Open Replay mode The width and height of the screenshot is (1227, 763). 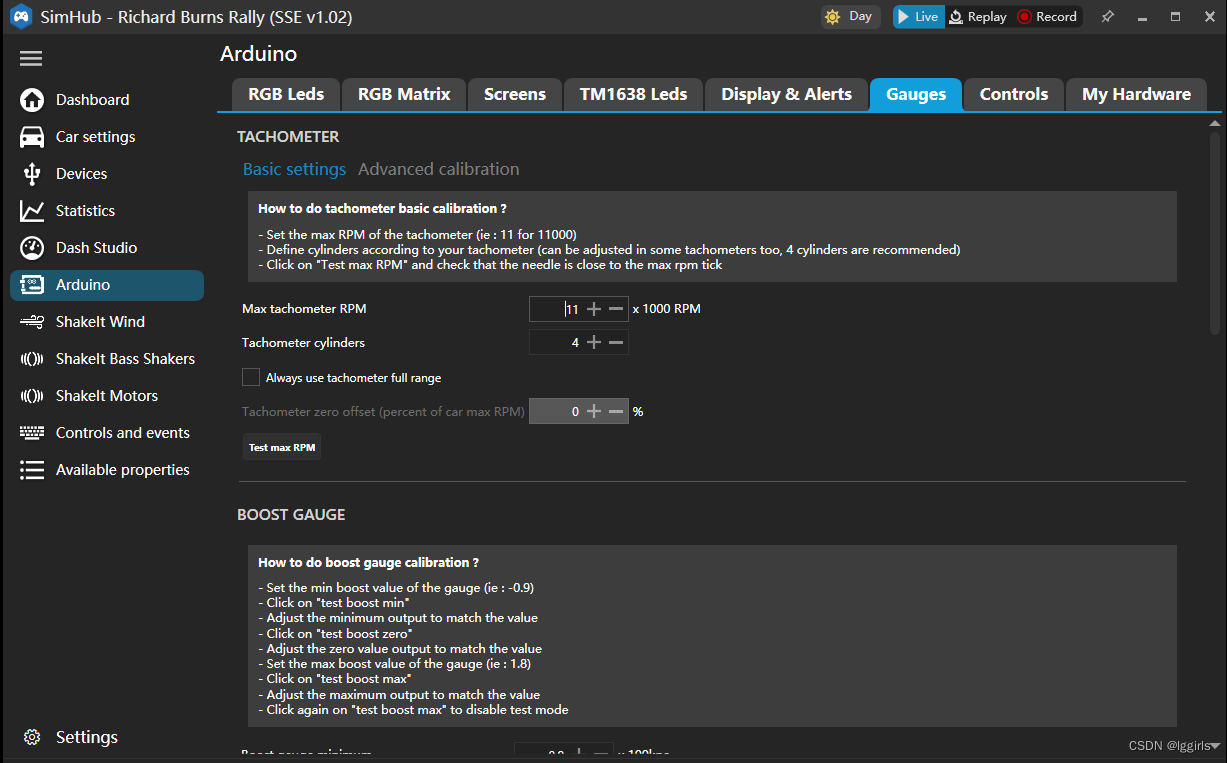978,17
